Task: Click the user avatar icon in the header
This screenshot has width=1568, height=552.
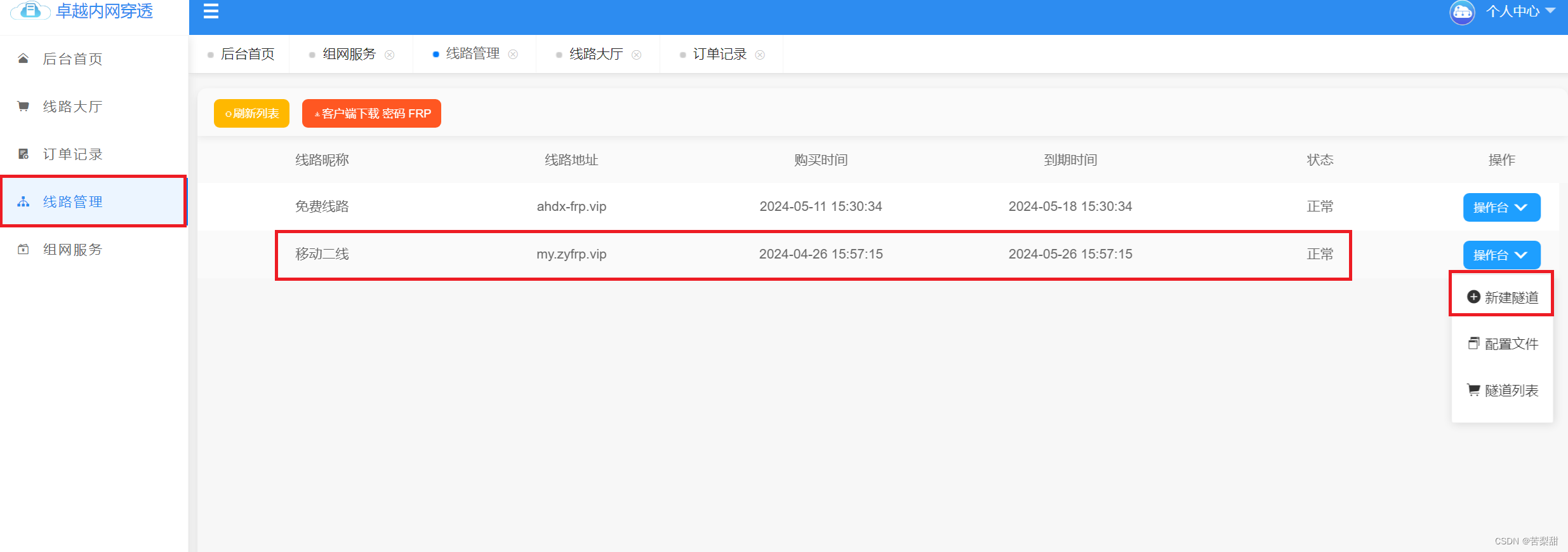Action: 1462,11
